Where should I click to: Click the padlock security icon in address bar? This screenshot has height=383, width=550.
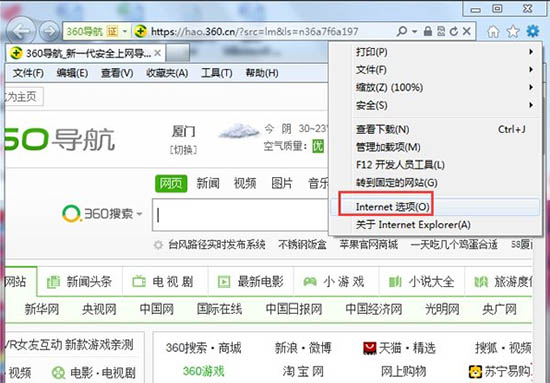(x=428, y=32)
